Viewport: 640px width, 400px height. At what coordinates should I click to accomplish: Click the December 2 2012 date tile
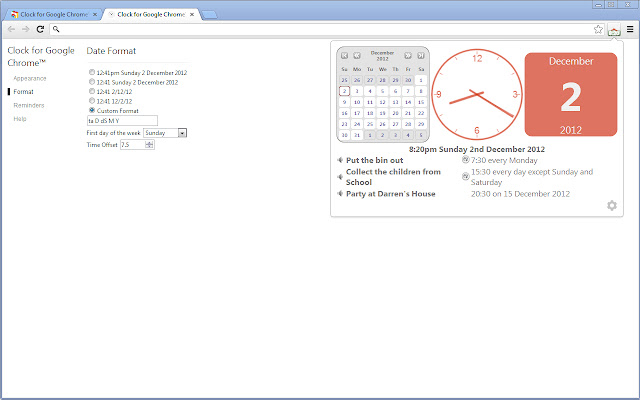tap(571, 95)
